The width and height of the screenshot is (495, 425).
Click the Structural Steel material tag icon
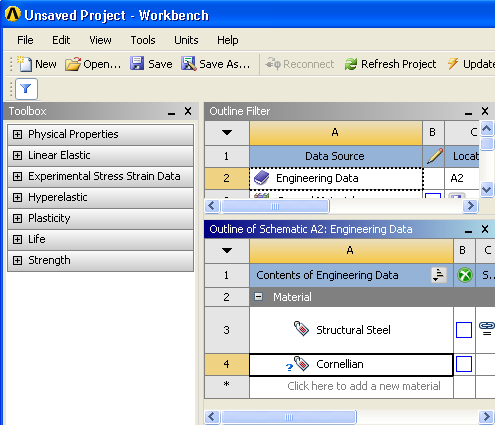(301, 328)
